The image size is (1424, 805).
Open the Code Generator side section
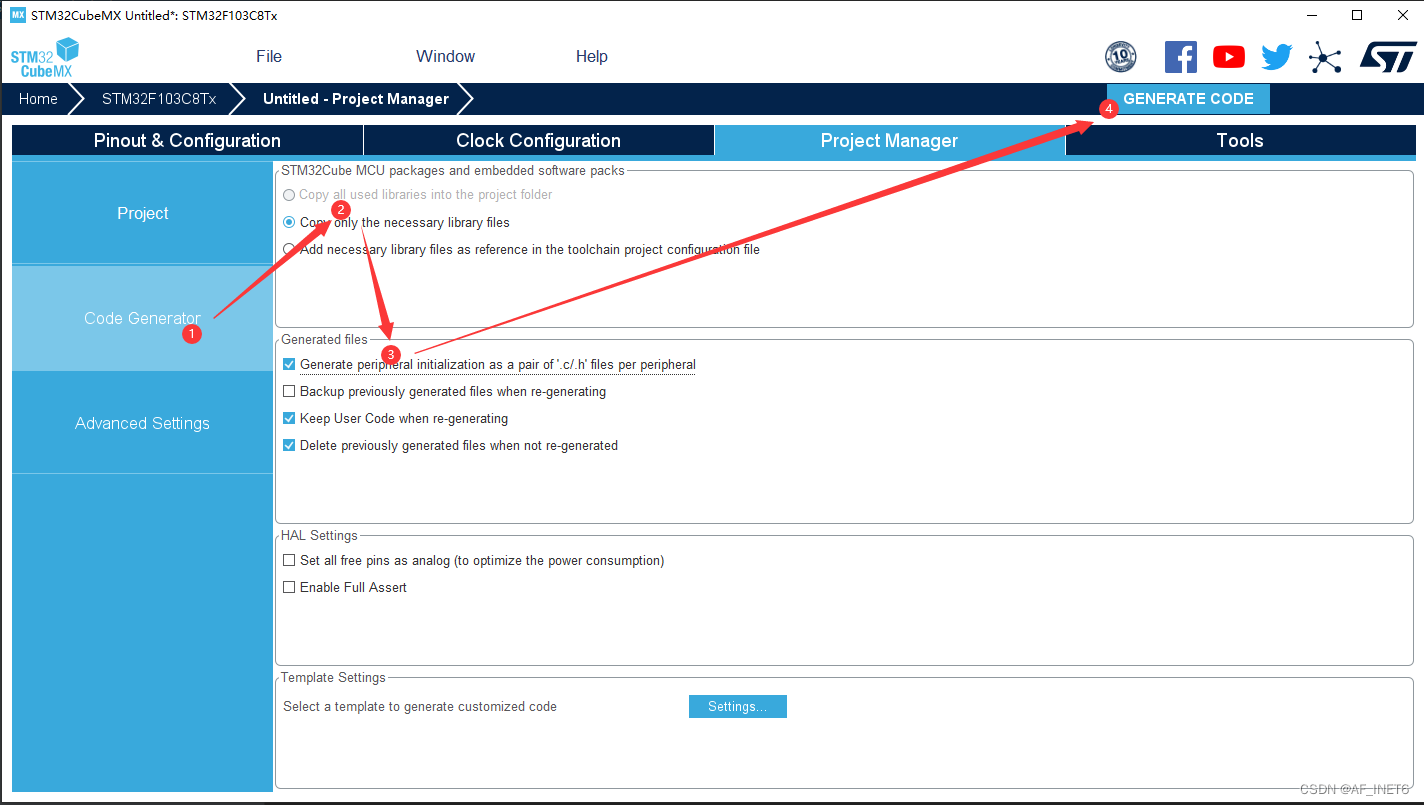coord(142,318)
